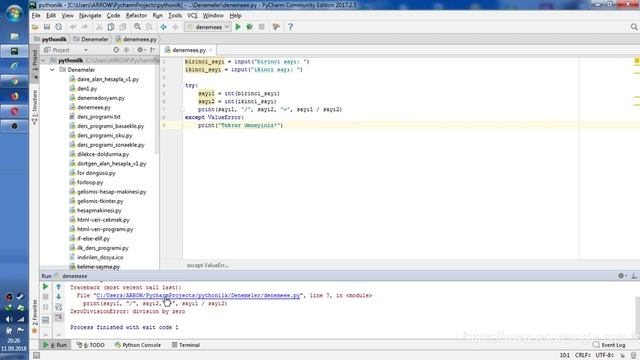Open the Refactor menu
Image resolution: width=640 pixels, height=360 pixels.
tap(136, 16)
